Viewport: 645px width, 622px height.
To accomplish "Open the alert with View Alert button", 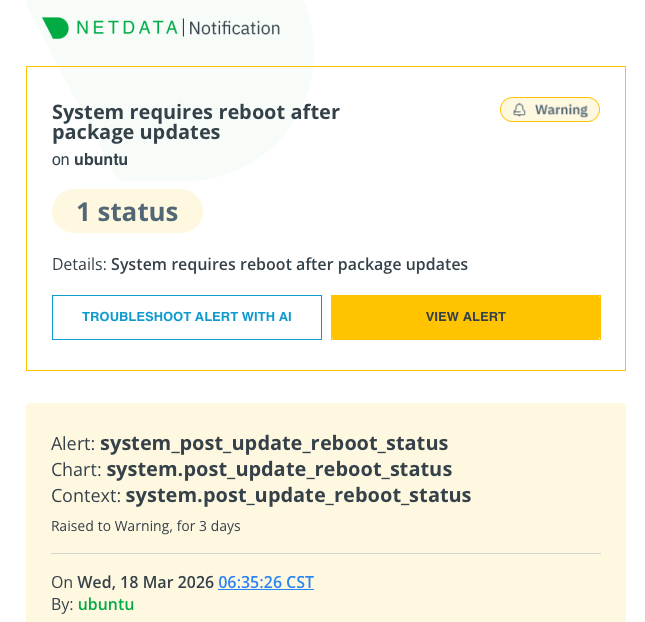I will tap(465, 317).
